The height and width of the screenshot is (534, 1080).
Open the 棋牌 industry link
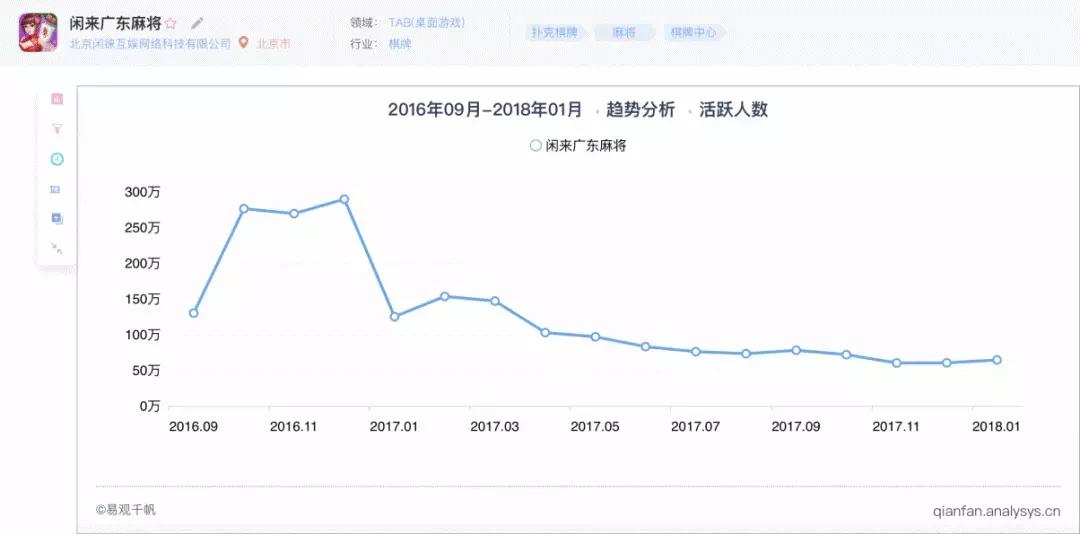[399, 43]
